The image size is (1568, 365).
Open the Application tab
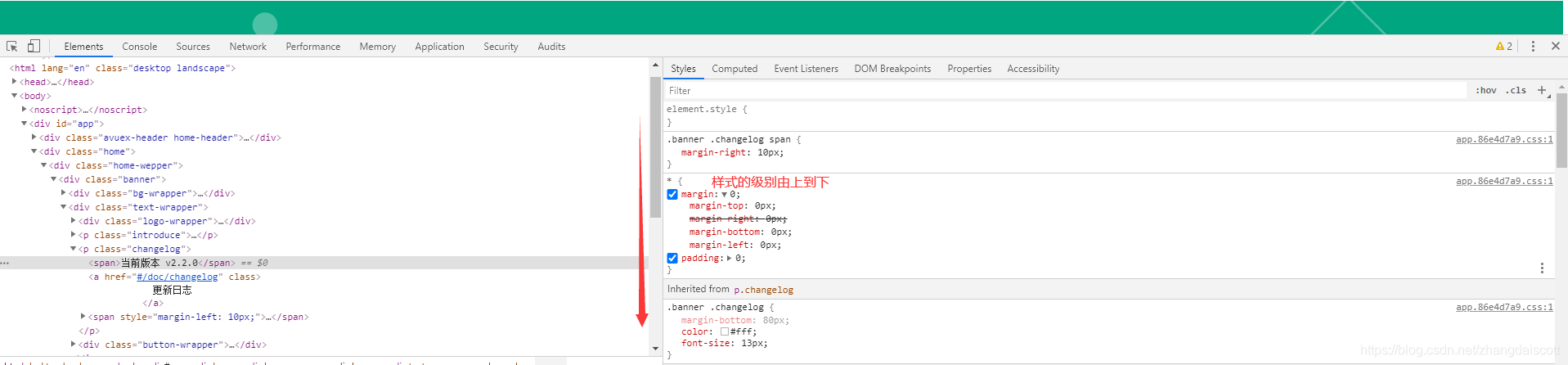[440, 47]
